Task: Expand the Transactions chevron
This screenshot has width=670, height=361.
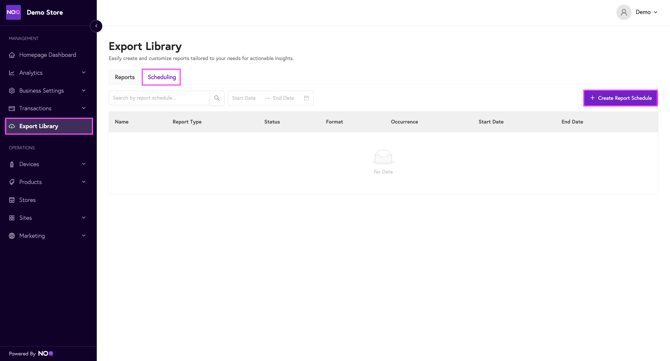Action: coord(84,109)
